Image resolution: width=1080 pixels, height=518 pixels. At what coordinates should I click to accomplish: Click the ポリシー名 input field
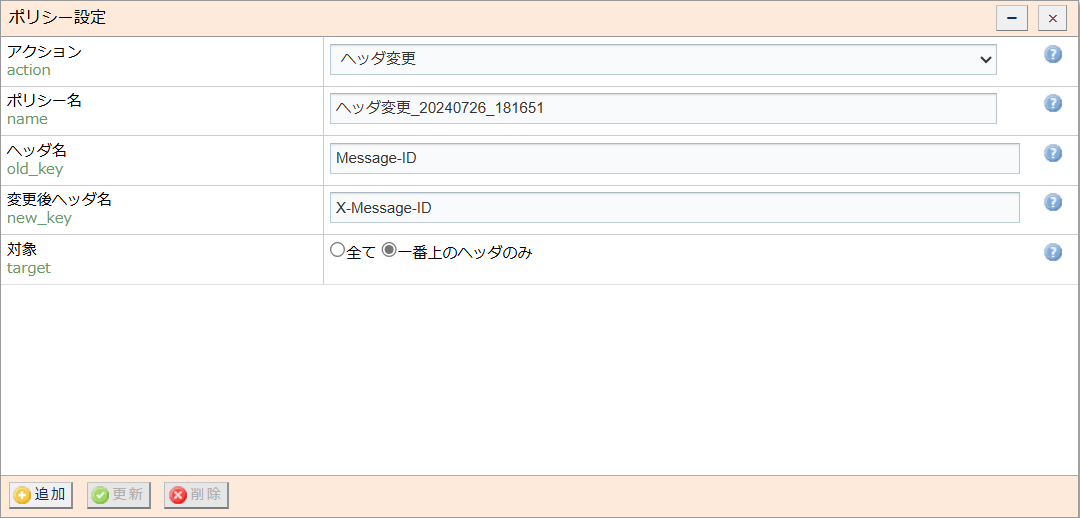pos(663,109)
